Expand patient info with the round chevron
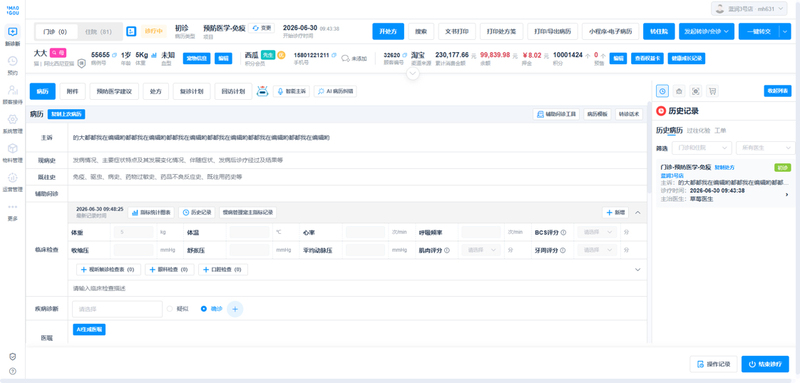 point(413,73)
